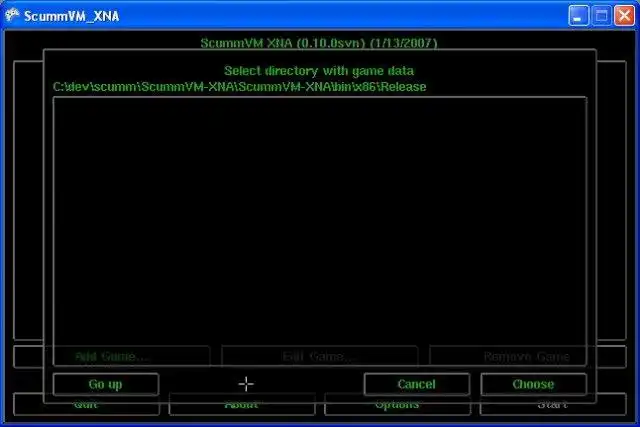This screenshot has height=427, width=640.
Task: Cancel the directory selection dialog
Action: point(417,384)
